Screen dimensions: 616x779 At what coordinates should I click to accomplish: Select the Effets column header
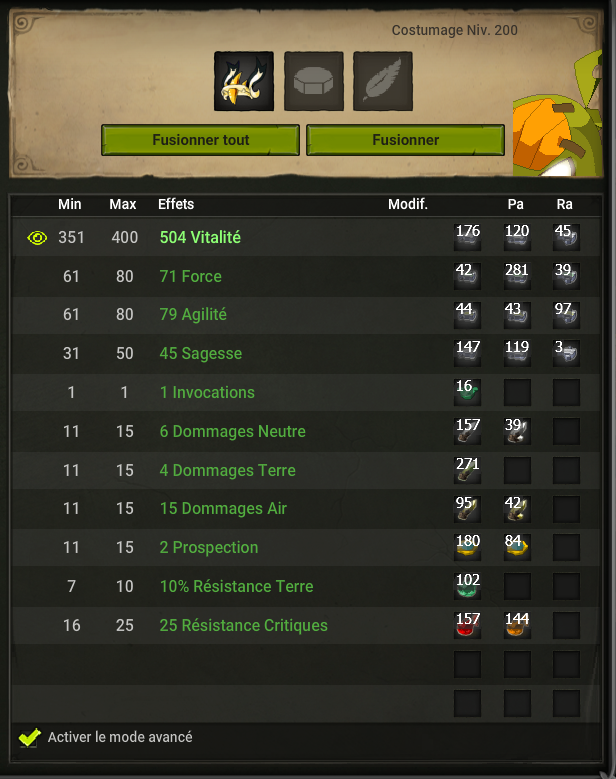(x=176, y=204)
